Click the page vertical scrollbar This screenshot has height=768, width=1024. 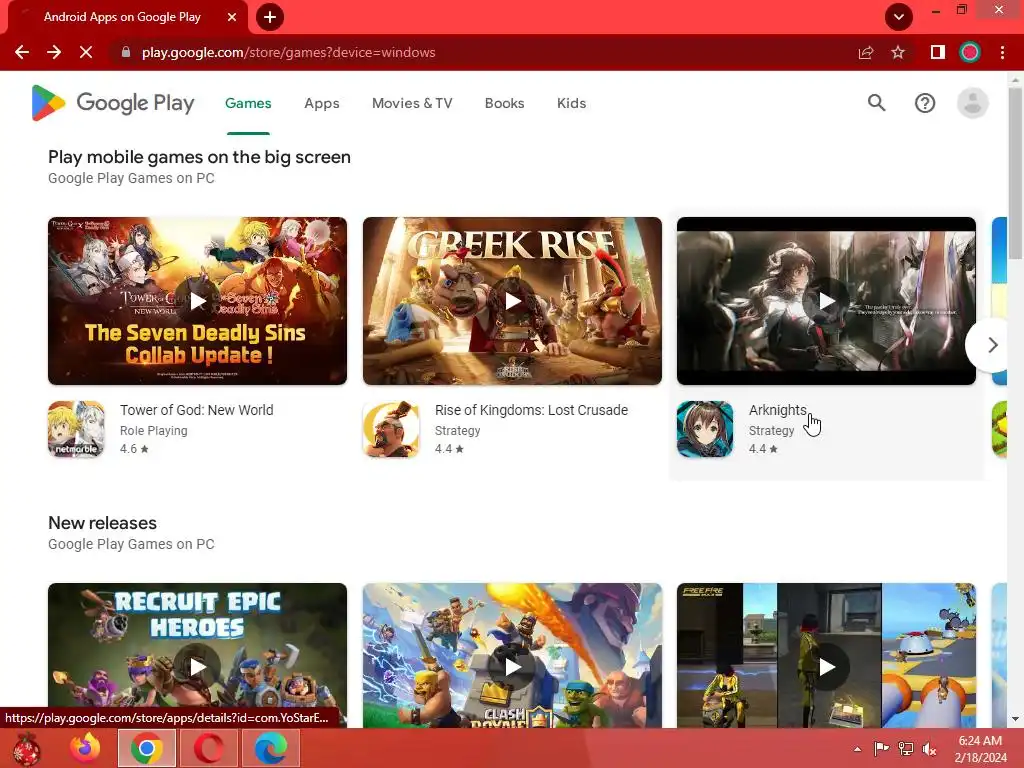(x=1016, y=174)
